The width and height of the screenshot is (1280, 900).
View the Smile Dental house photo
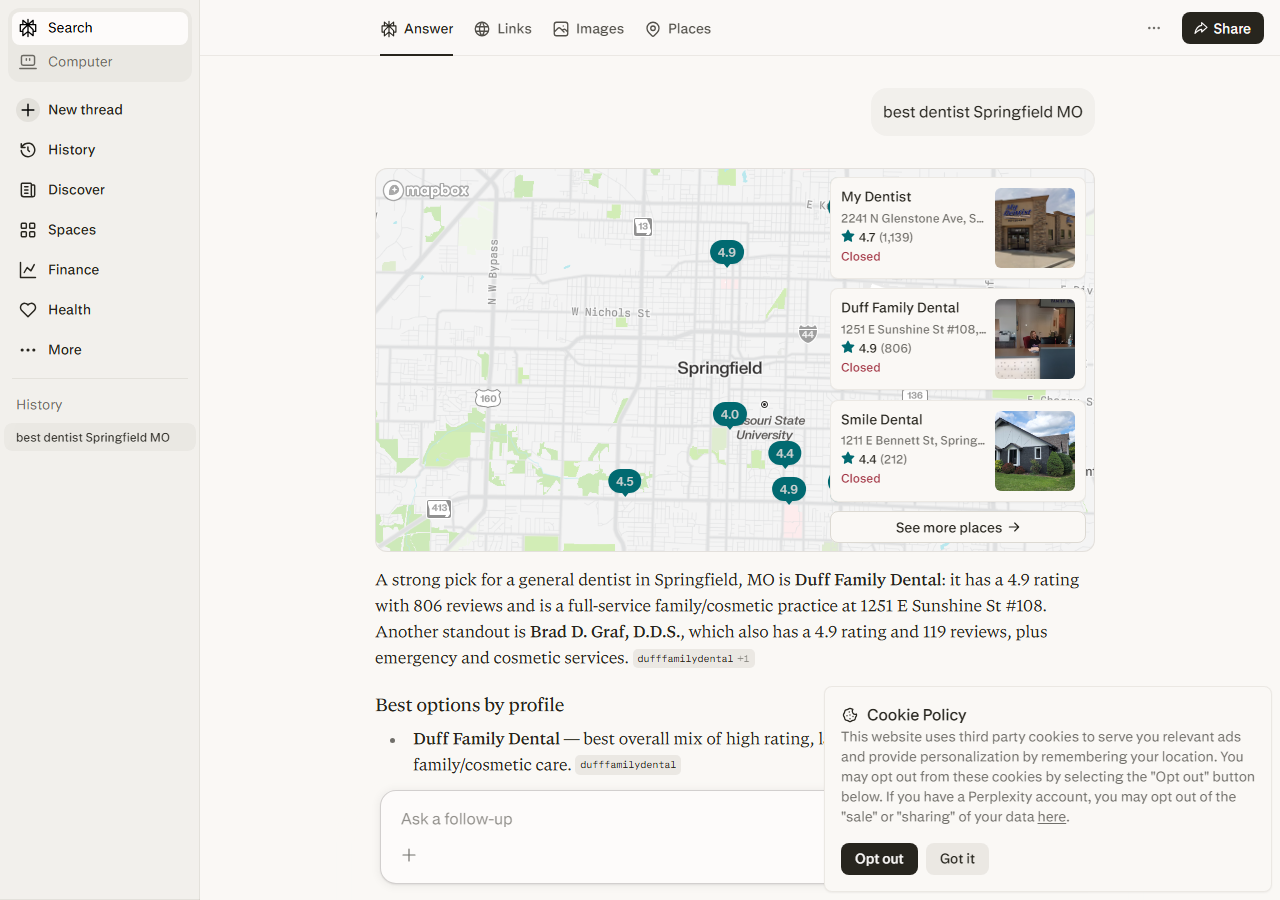[x=1035, y=451]
